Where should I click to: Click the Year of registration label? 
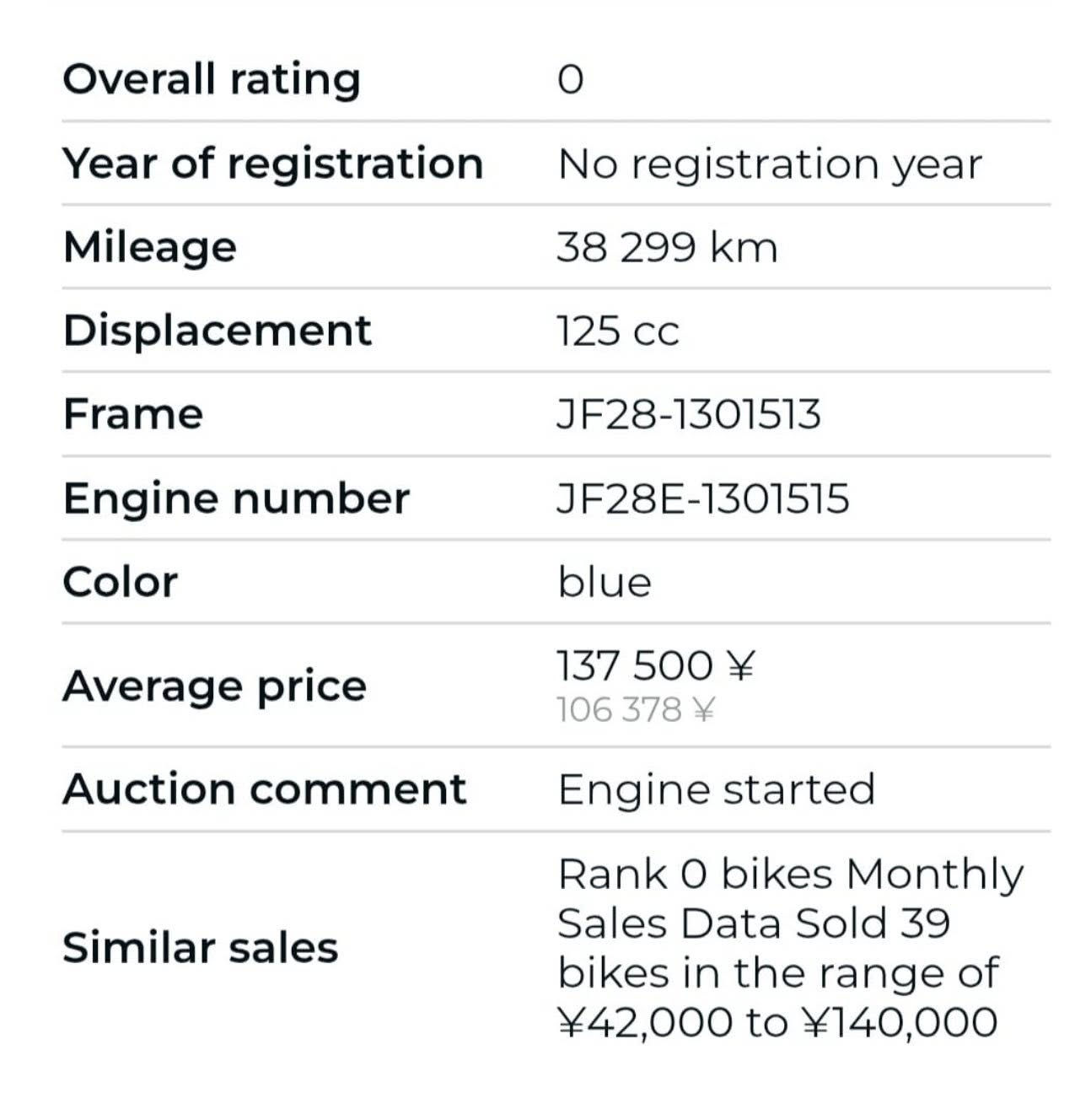[273, 163]
